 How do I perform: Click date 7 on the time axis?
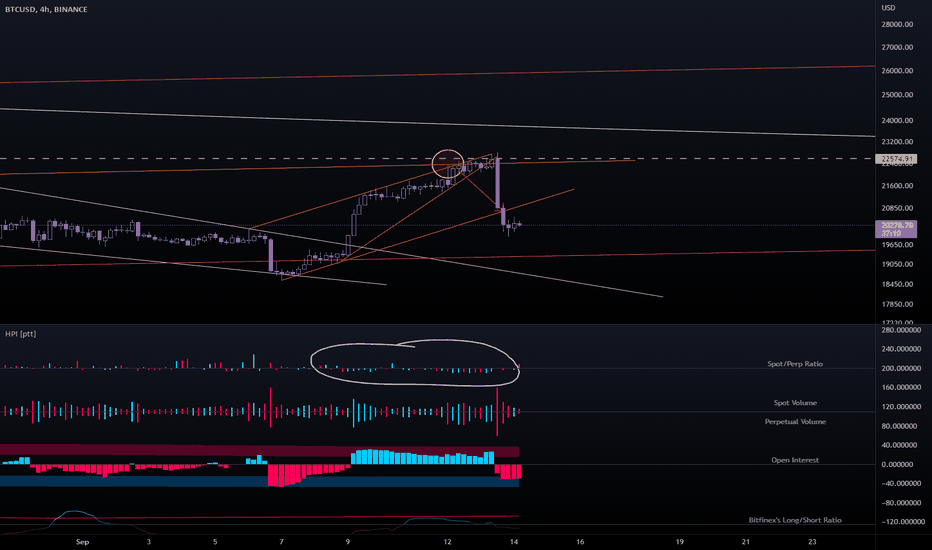point(282,542)
